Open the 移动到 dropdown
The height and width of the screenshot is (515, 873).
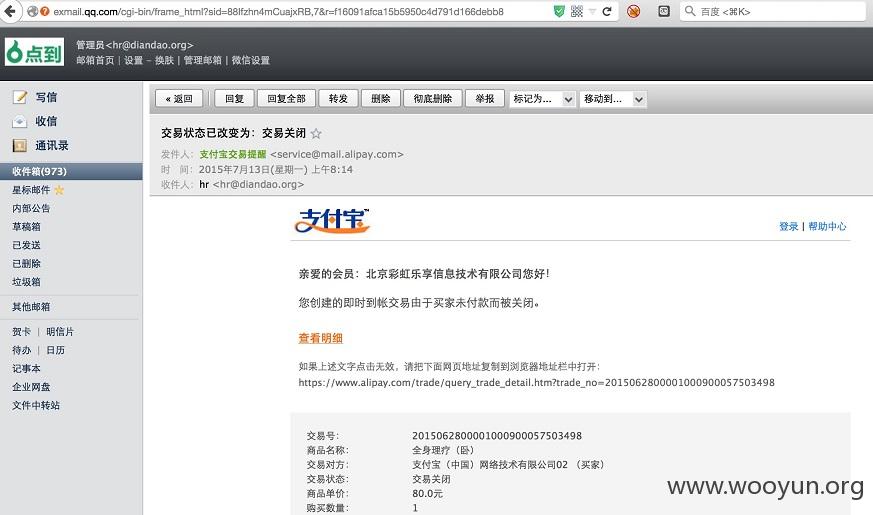tap(613, 99)
